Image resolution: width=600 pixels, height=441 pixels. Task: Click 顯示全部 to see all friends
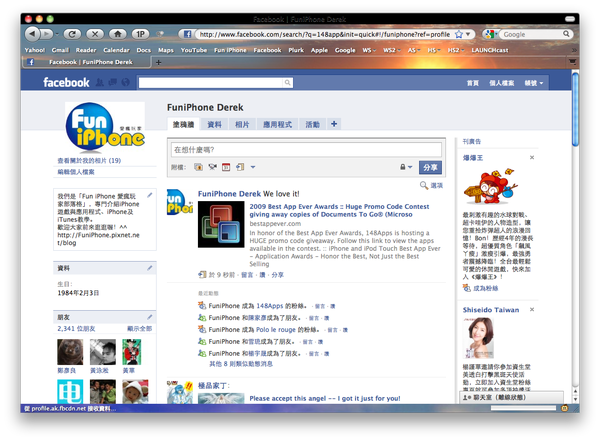[139, 328]
